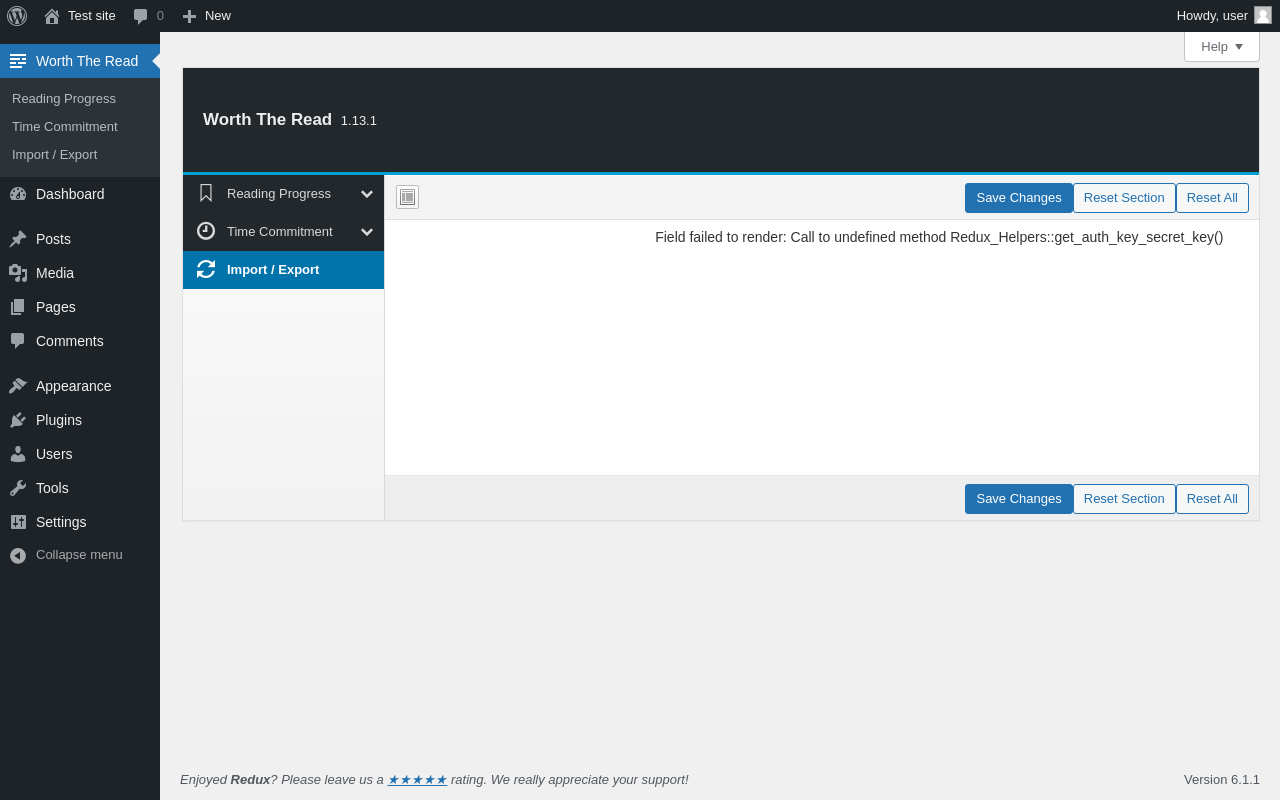Click the Collapse menu label
This screenshot has height=800, width=1280.
point(79,555)
